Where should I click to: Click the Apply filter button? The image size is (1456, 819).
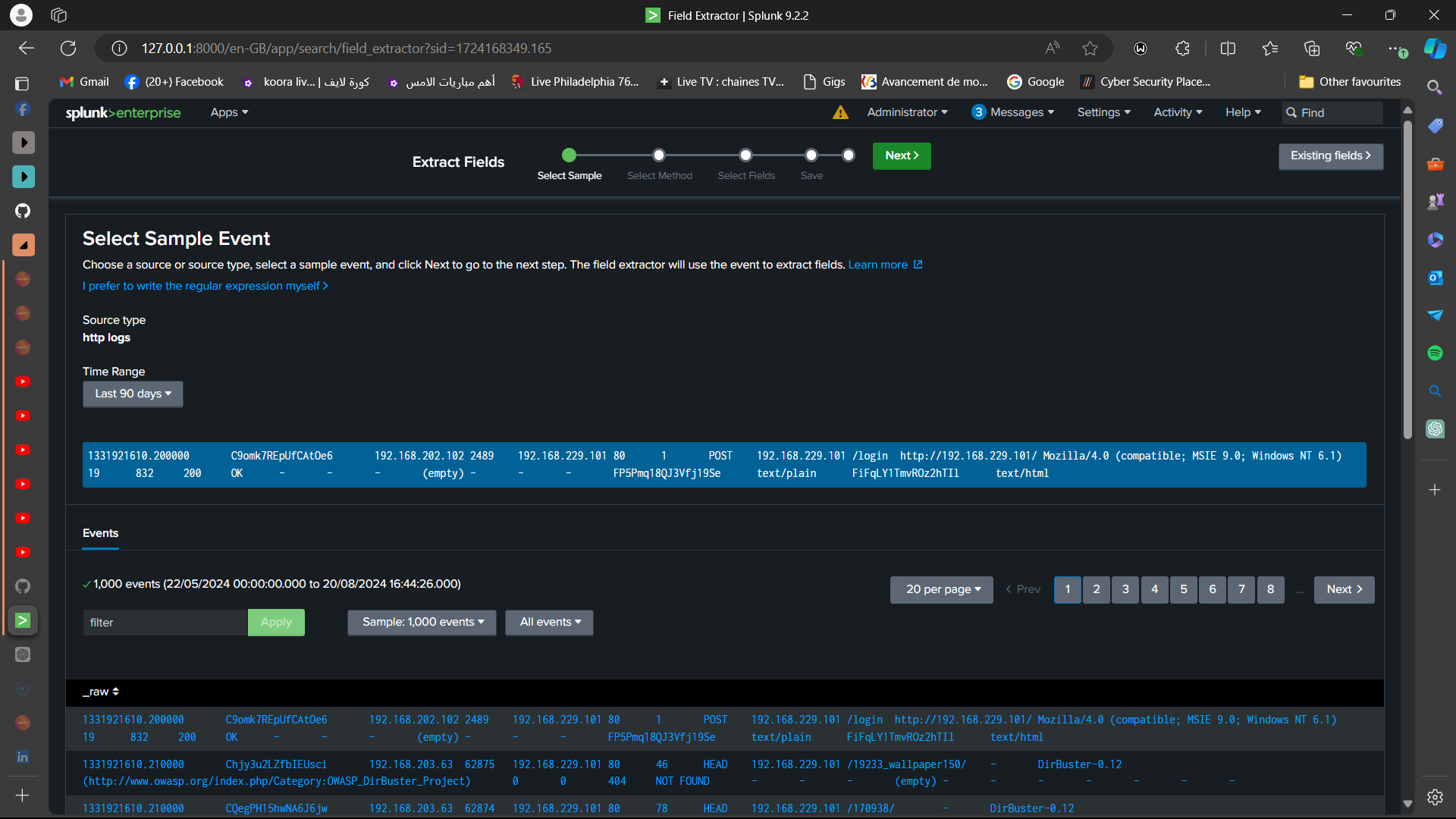coord(276,622)
